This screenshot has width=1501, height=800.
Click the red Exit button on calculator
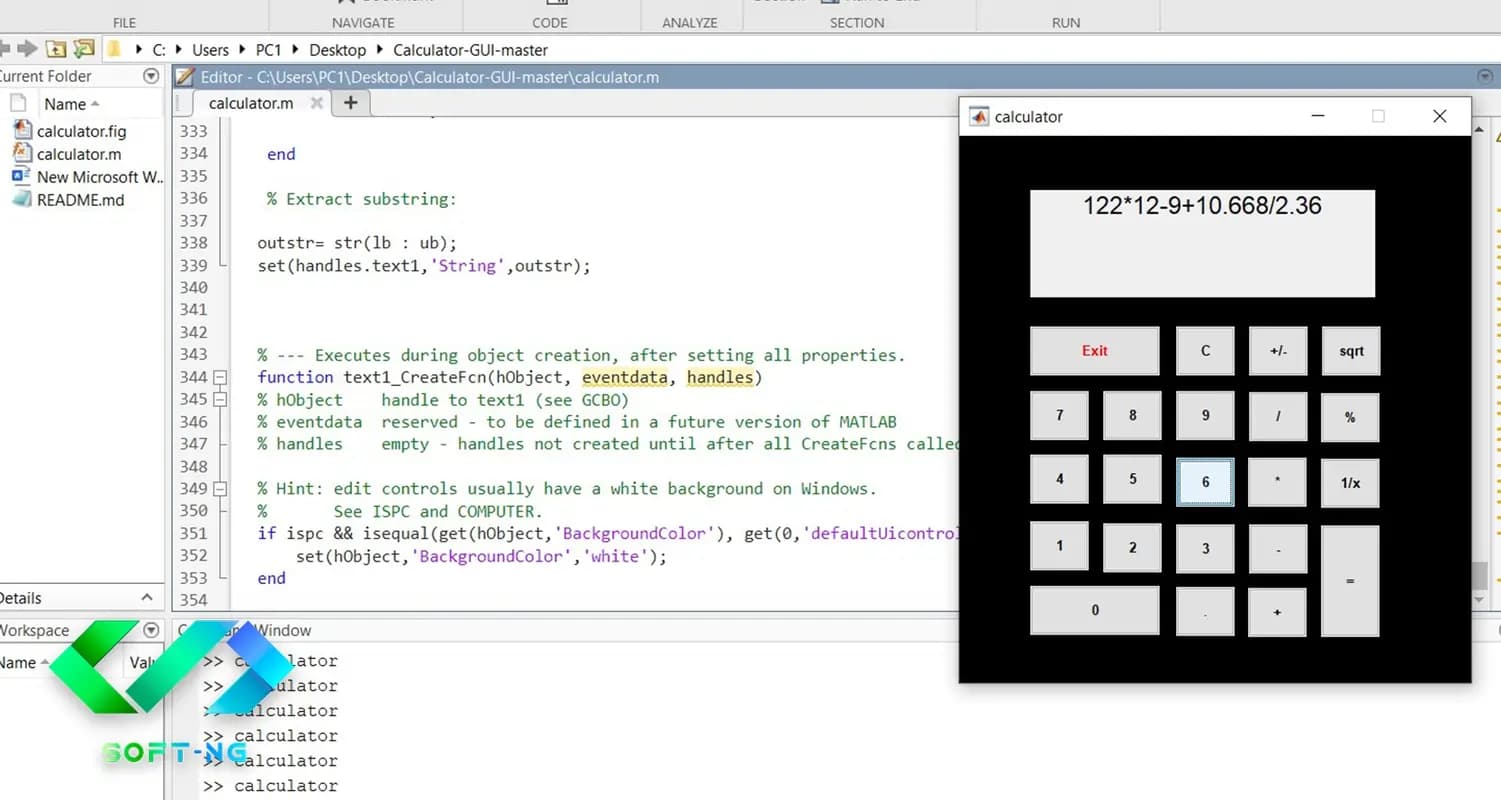tap(1095, 351)
